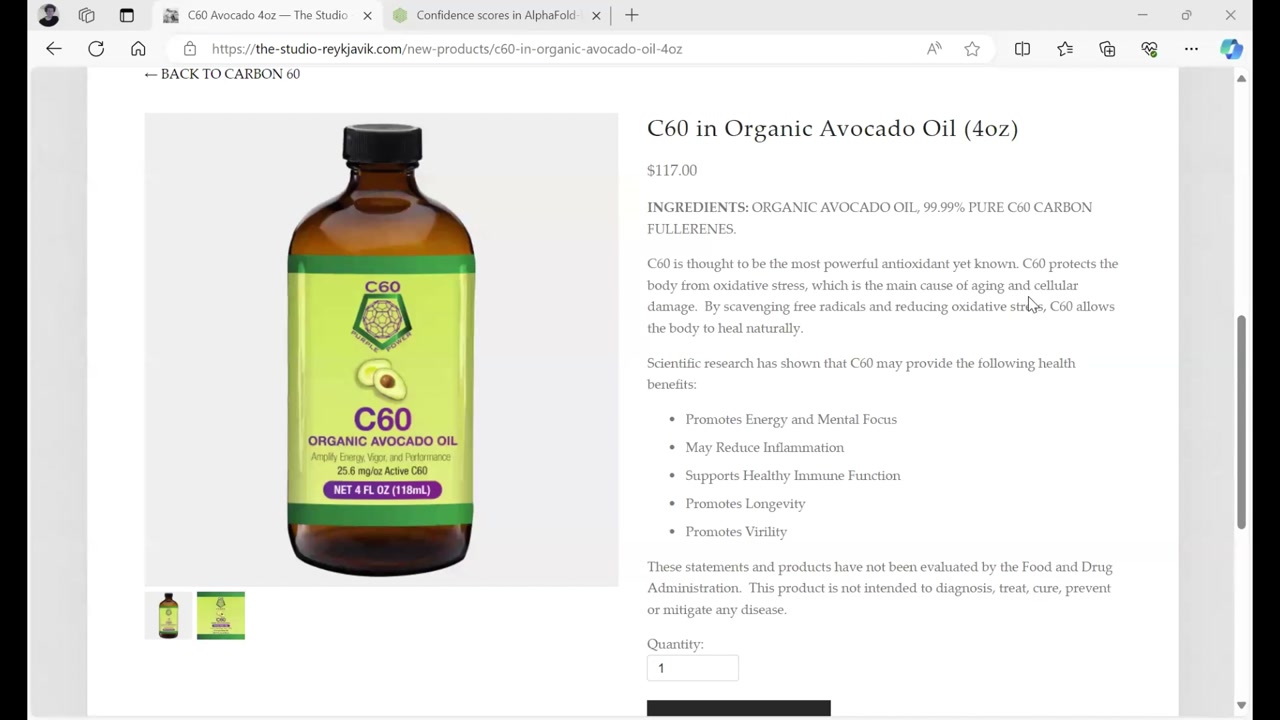Open the workspaces icon
The height and width of the screenshot is (720, 1280).
click(86, 15)
